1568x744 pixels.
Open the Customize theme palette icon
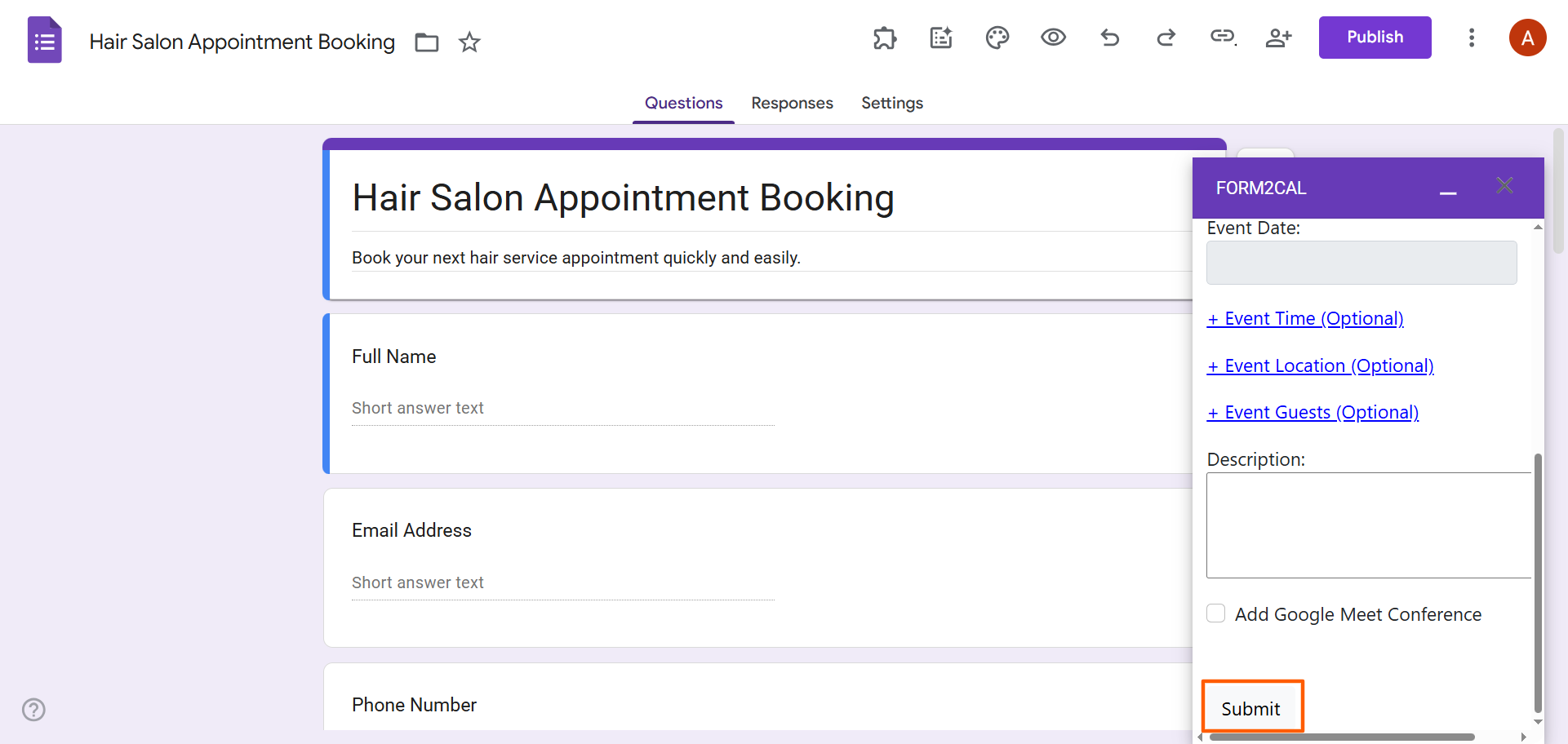[997, 38]
